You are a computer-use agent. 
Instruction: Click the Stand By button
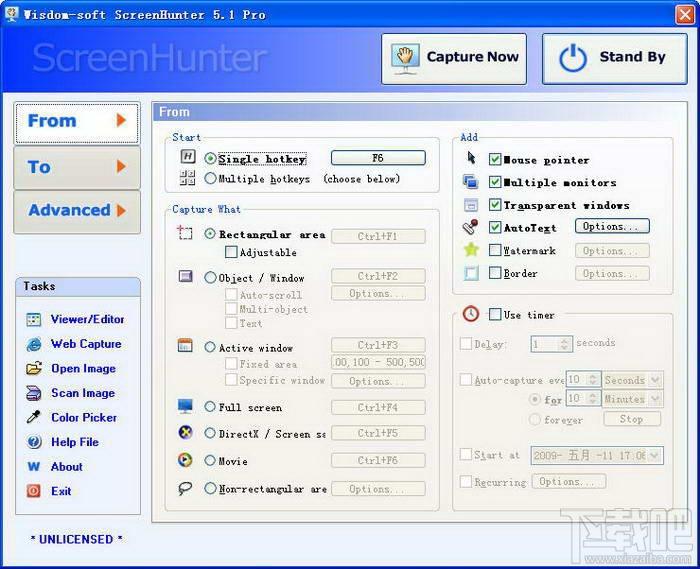click(615, 58)
